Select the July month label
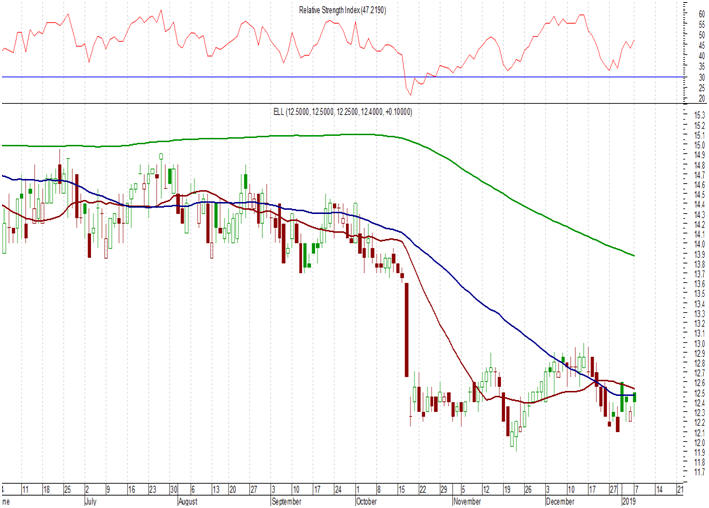This screenshot has width=709, height=508. click(x=90, y=502)
